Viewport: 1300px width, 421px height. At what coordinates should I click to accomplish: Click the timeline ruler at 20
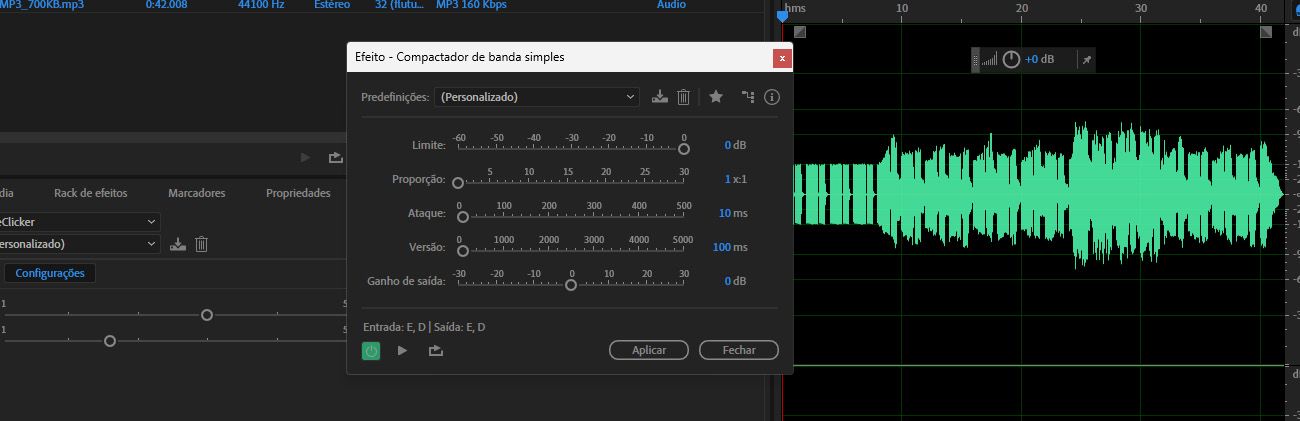point(1021,8)
